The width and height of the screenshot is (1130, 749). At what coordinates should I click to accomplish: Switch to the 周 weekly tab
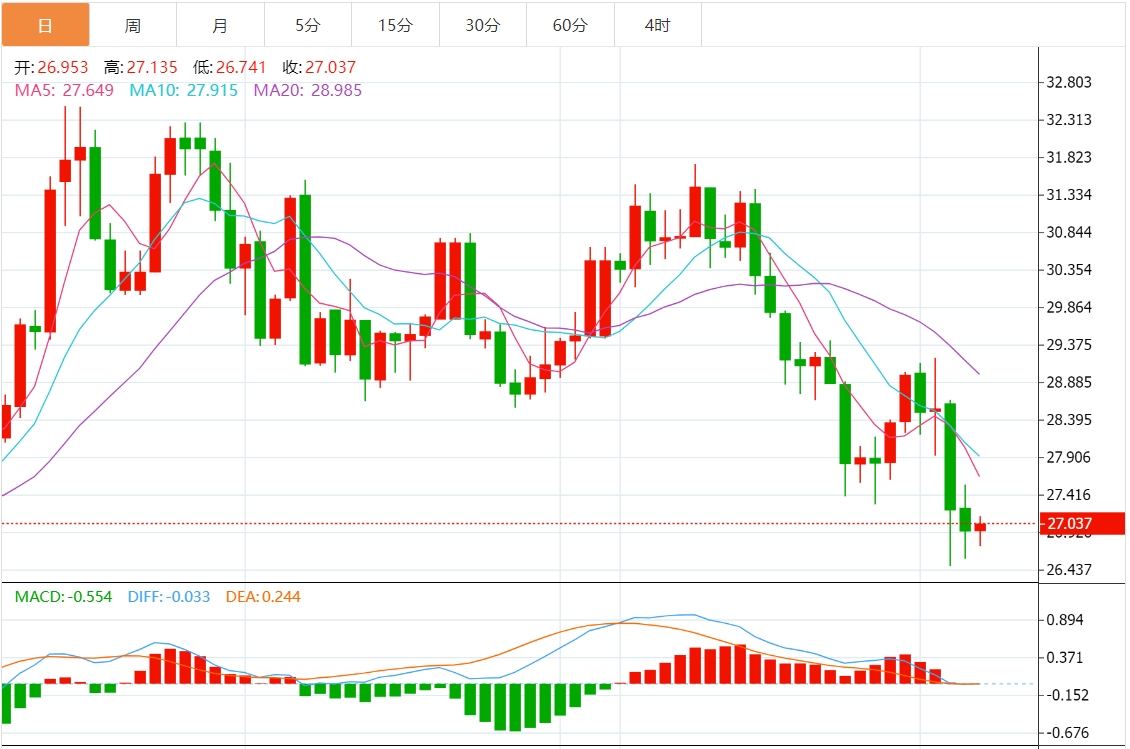tap(133, 25)
